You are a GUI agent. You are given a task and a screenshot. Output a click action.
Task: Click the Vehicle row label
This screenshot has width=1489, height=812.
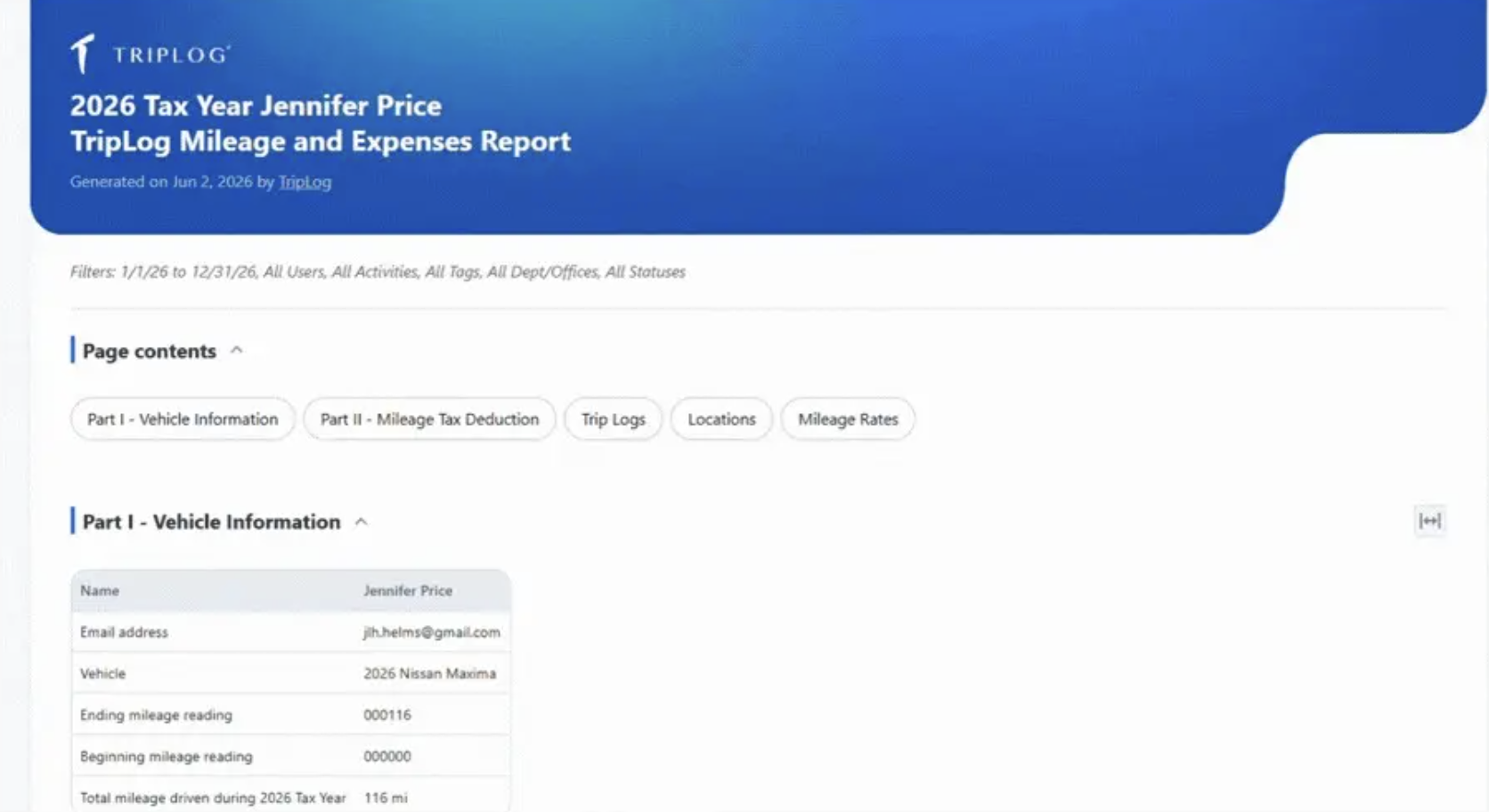tap(102, 674)
